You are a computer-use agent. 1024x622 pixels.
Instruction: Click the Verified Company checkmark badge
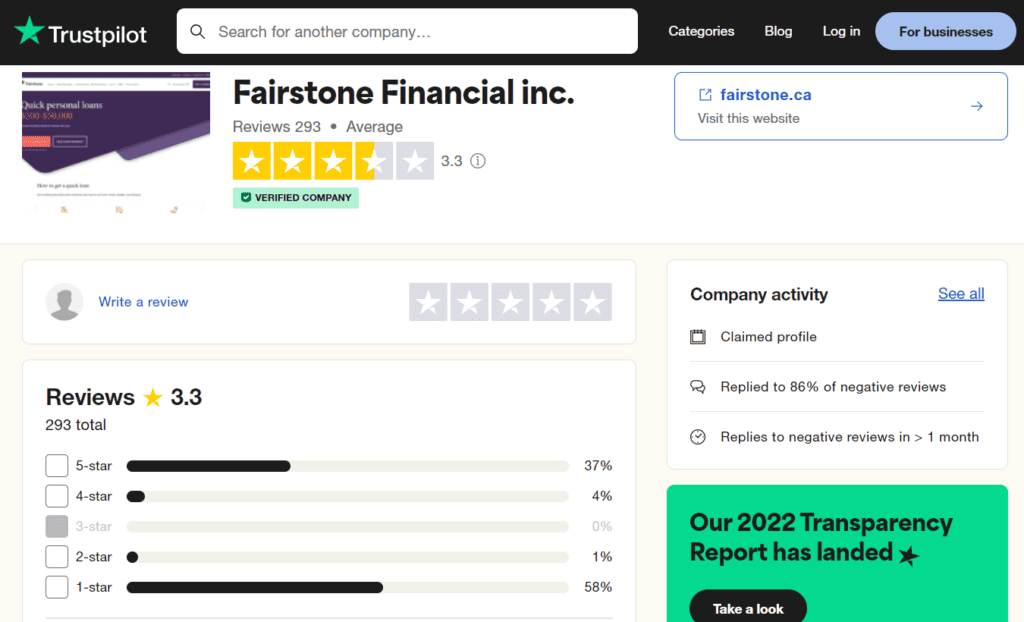coord(246,198)
